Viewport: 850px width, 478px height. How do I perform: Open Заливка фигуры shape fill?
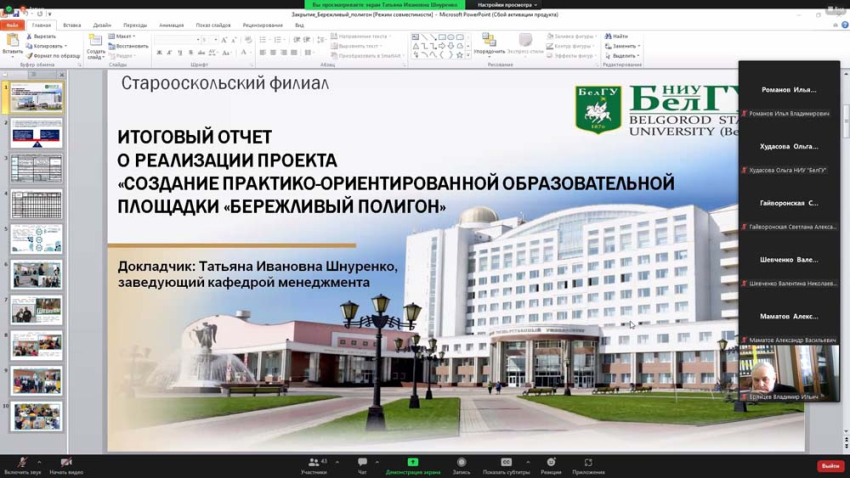point(570,36)
